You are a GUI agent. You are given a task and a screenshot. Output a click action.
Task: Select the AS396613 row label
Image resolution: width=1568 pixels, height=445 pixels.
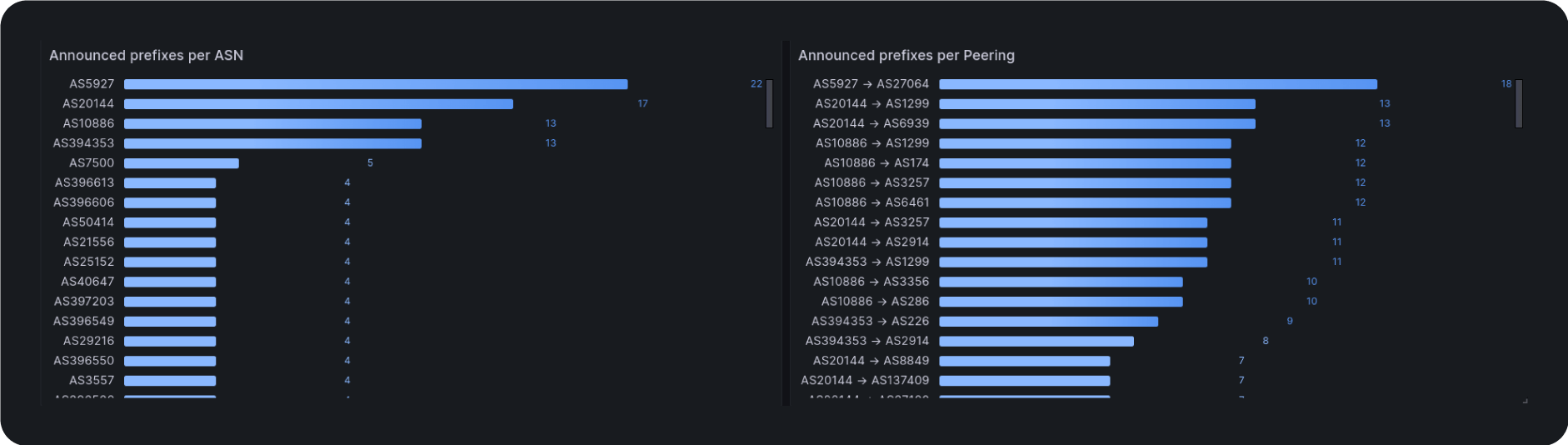pos(84,182)
